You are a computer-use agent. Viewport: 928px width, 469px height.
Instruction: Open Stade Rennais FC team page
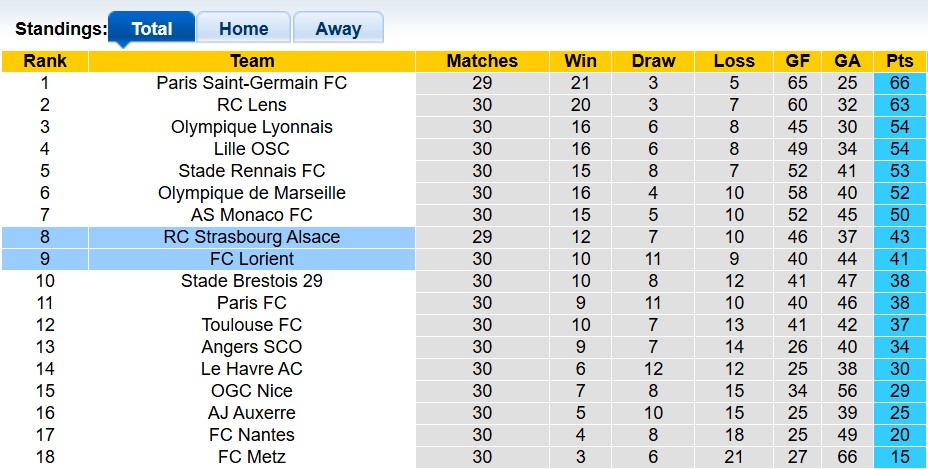click(252, 171)
